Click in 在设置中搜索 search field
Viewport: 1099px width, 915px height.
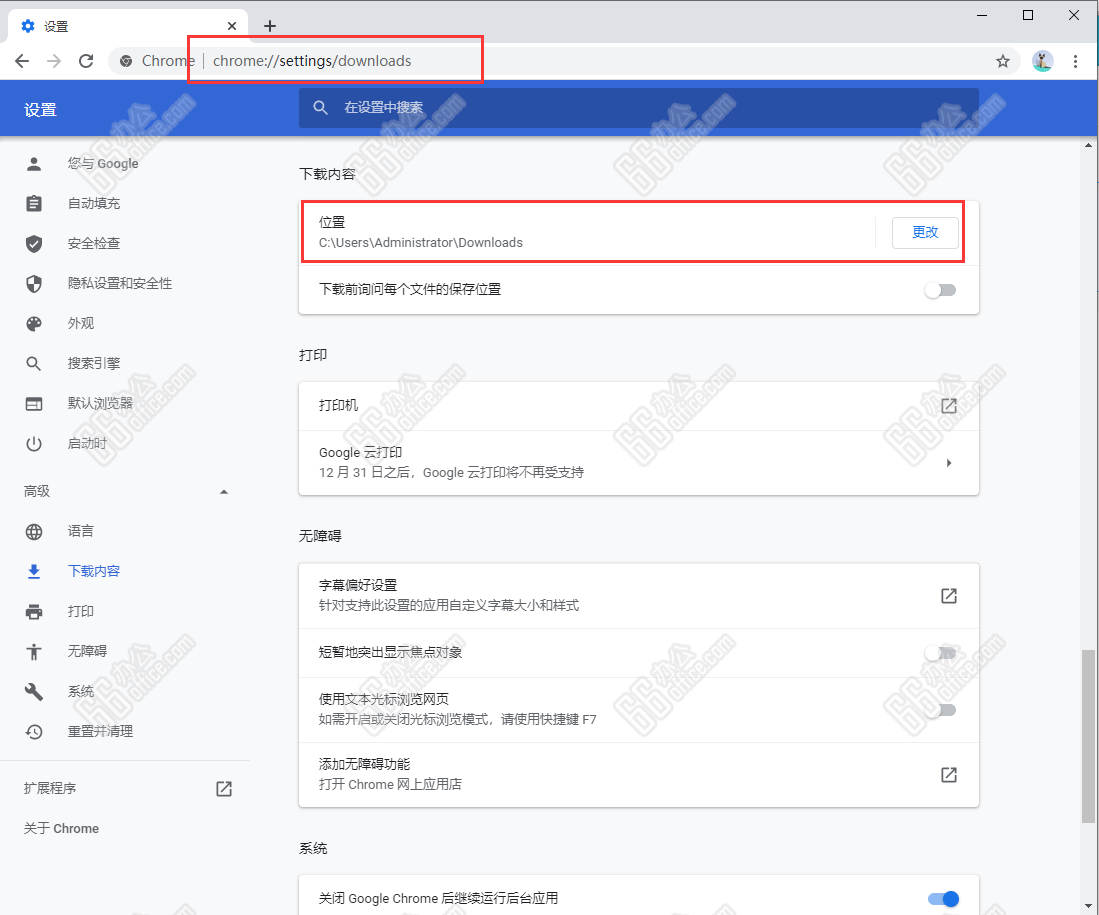(x=639, y=107)
